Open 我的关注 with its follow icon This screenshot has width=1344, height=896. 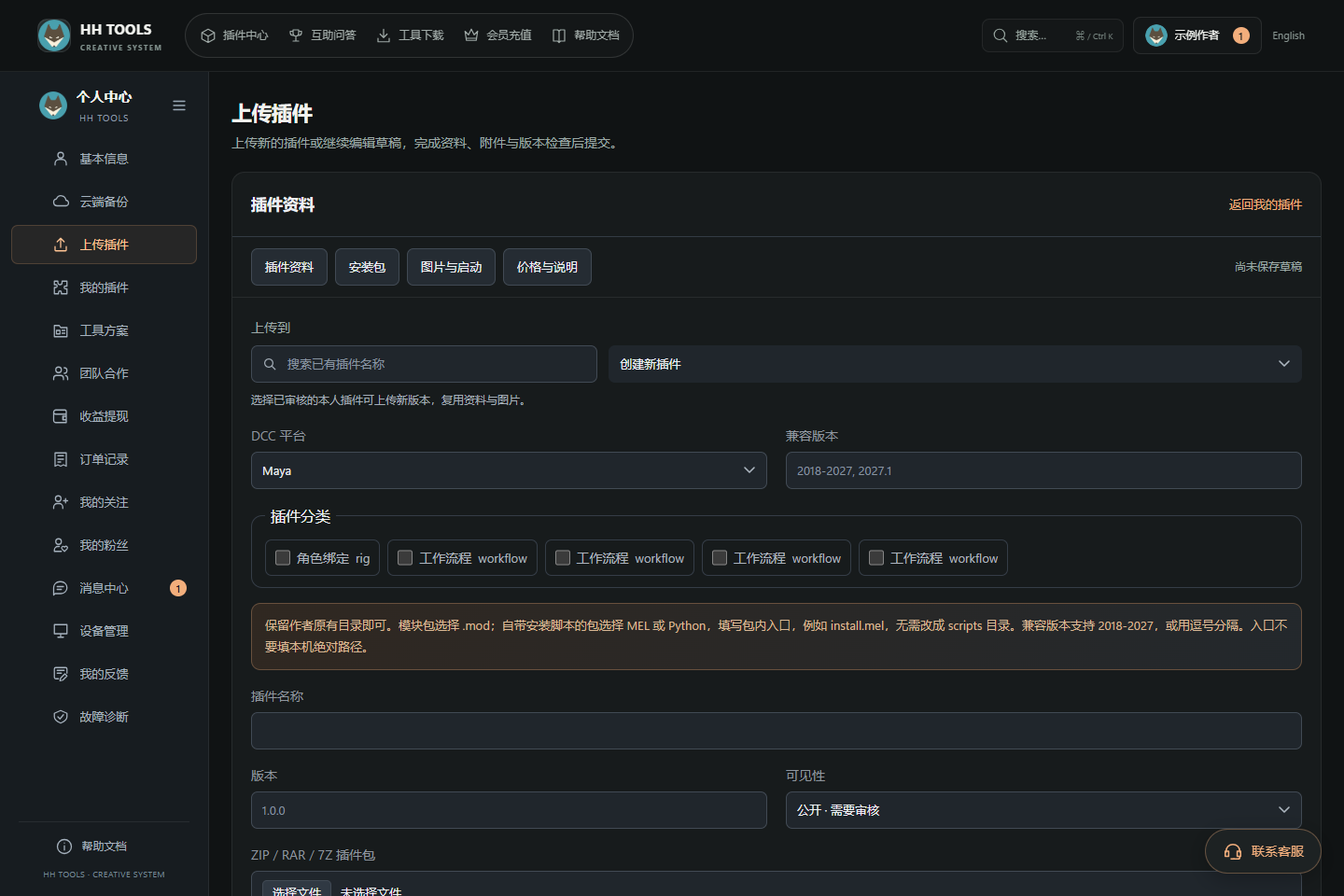coord(61,502)
